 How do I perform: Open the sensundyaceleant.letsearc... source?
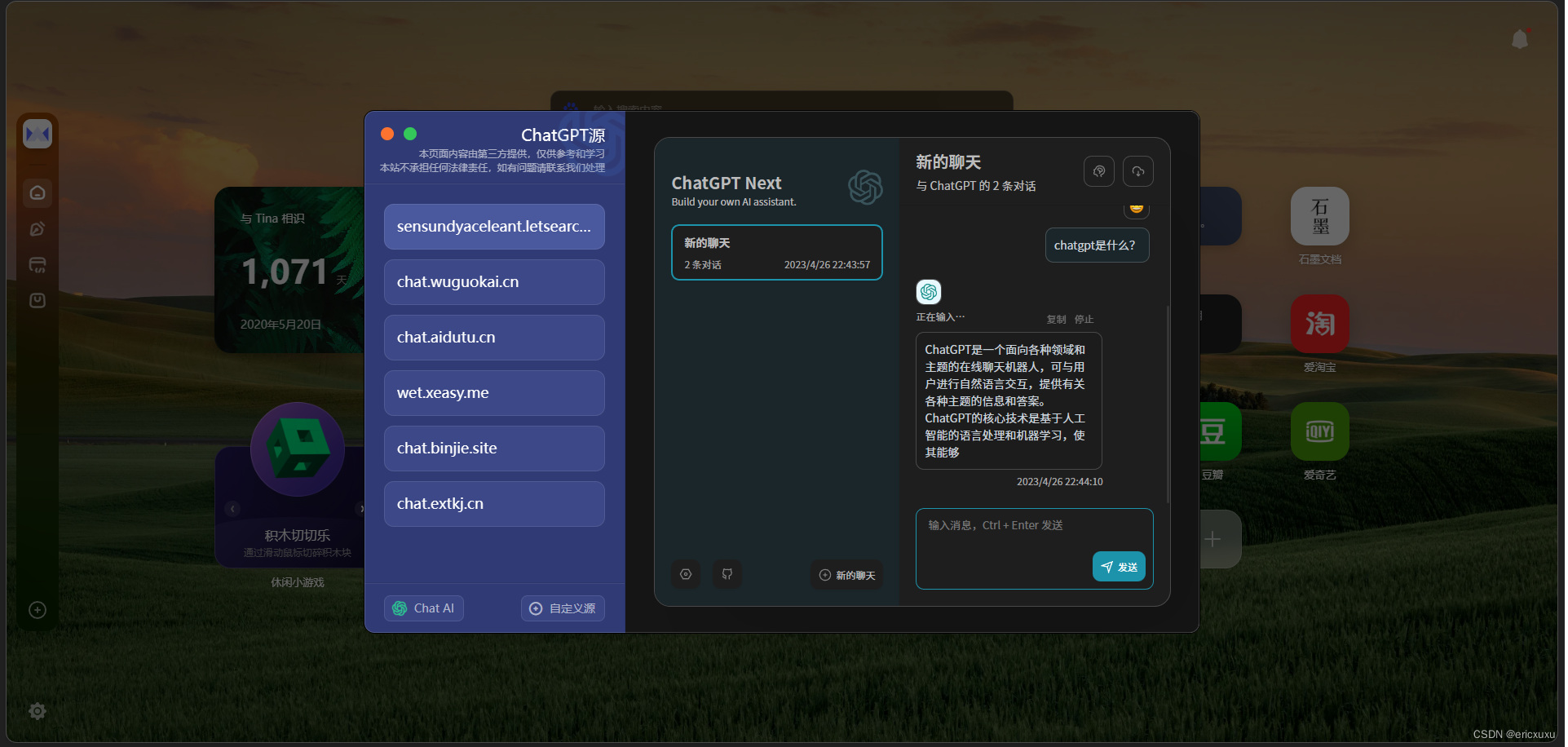[x=494, y=227]
